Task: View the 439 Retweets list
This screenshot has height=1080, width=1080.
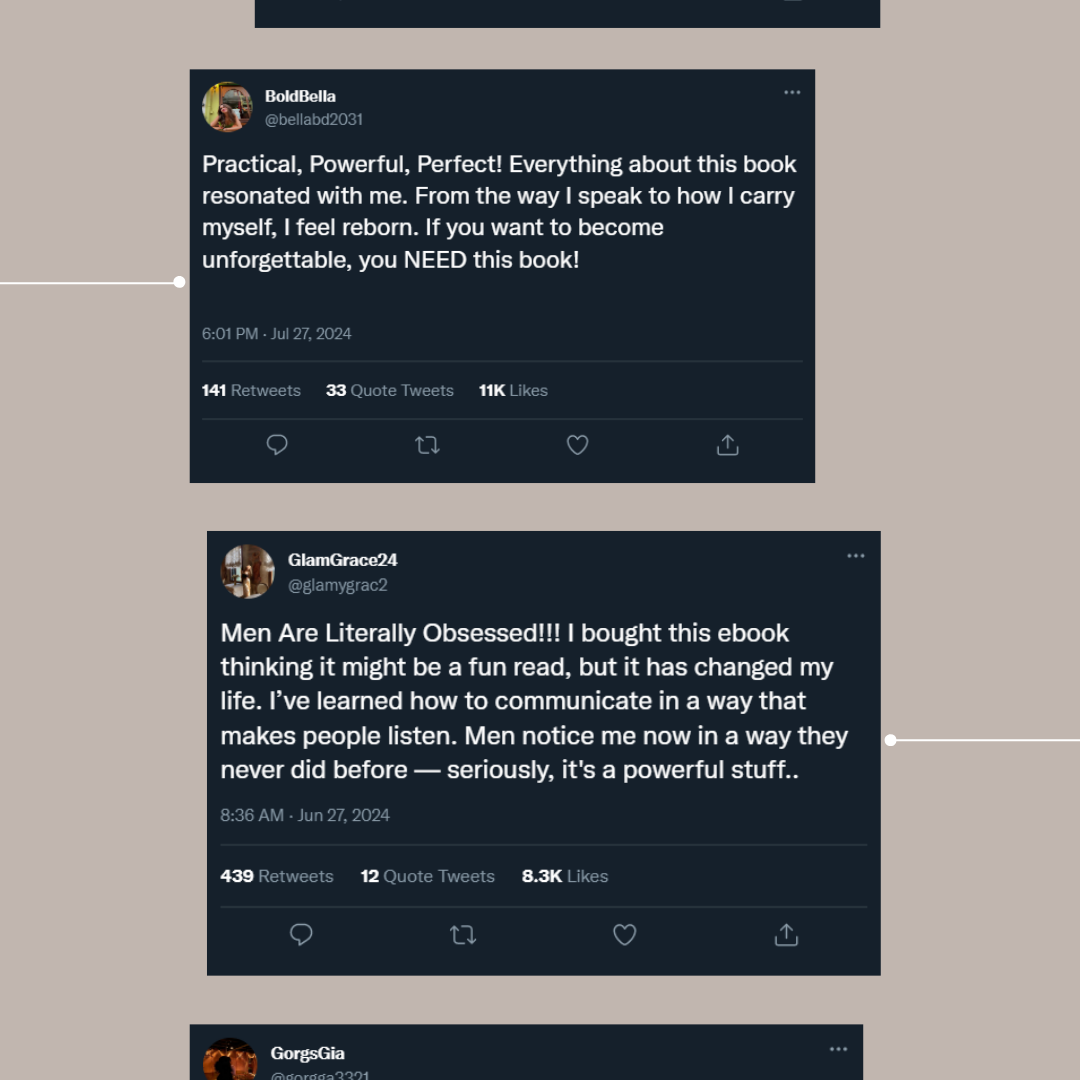Action: point(277,876)
